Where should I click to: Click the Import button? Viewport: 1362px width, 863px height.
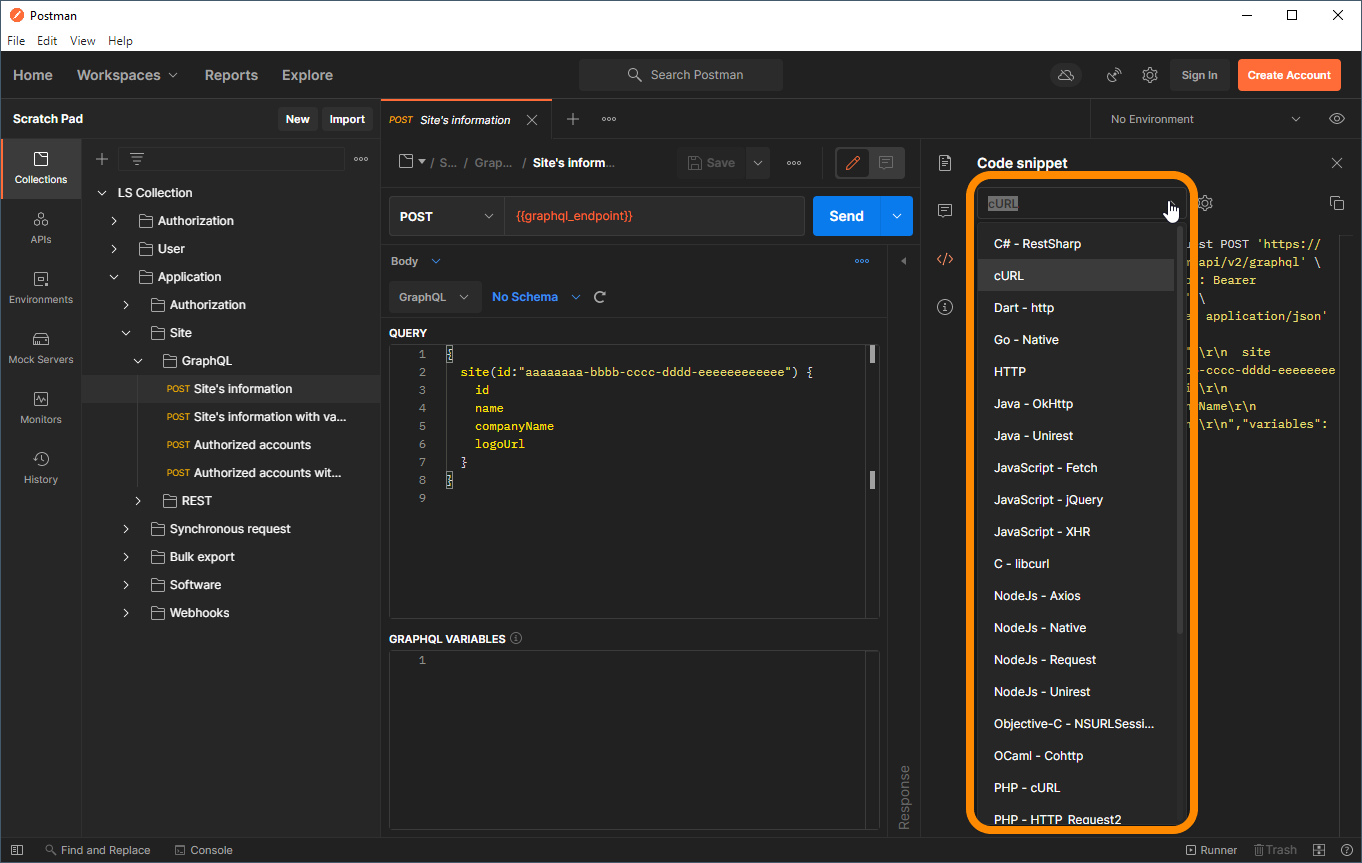347,119
